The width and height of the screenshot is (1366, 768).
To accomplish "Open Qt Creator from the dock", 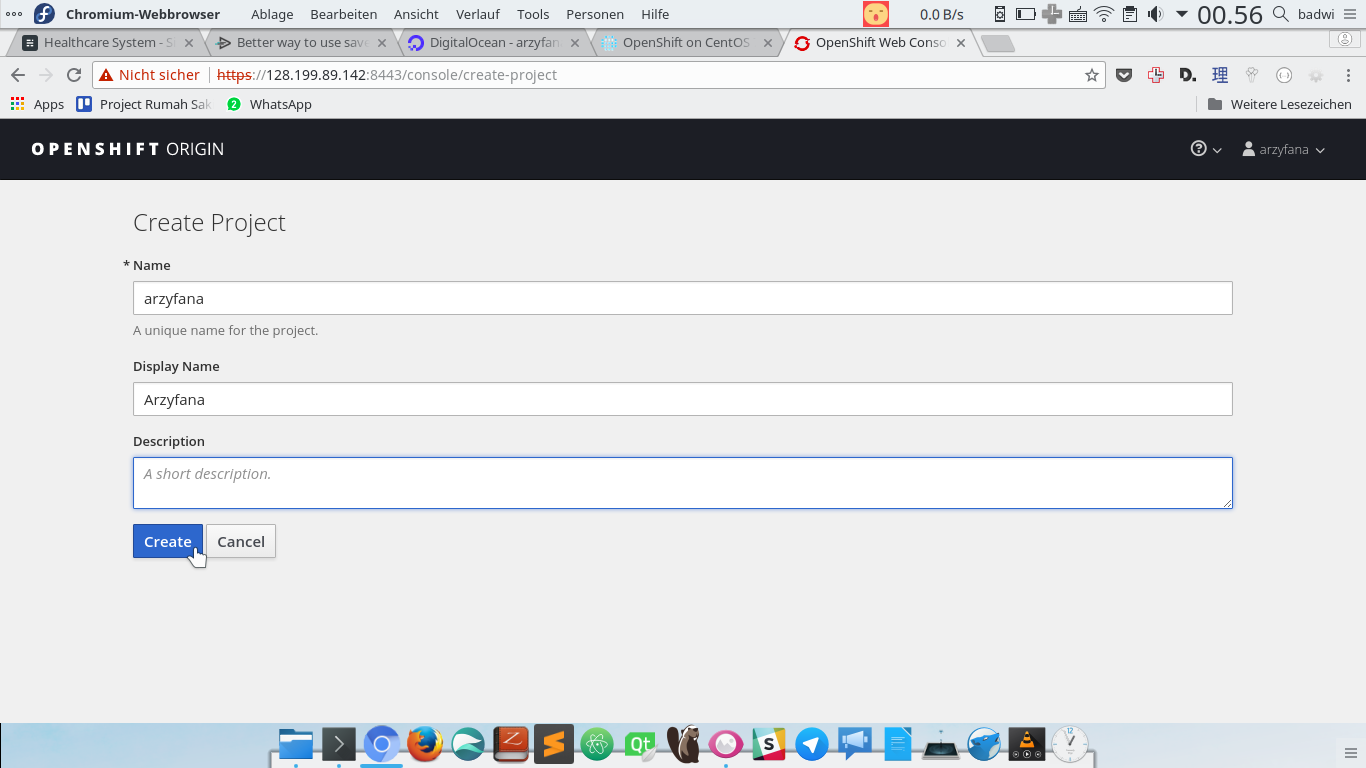I will coord(640,744).
